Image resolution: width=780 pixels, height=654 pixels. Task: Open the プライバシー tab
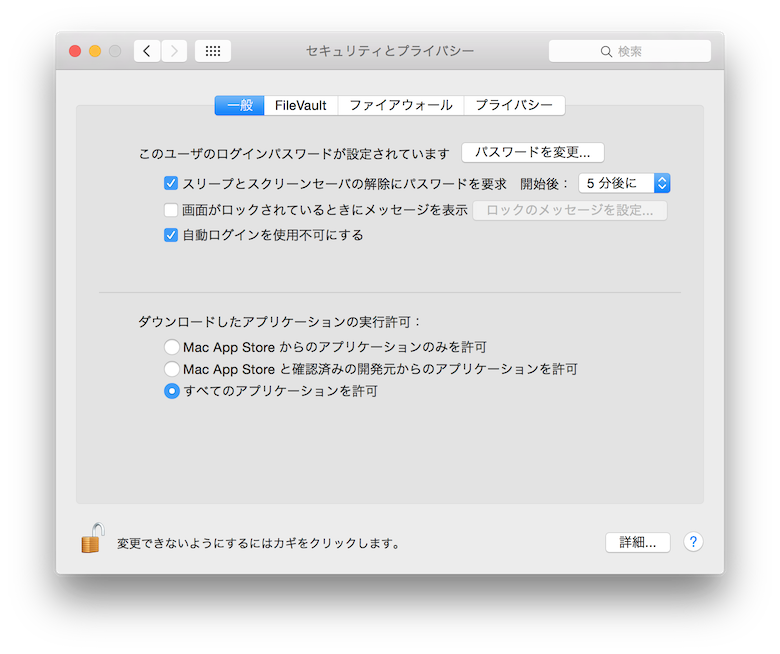(514, 105)
